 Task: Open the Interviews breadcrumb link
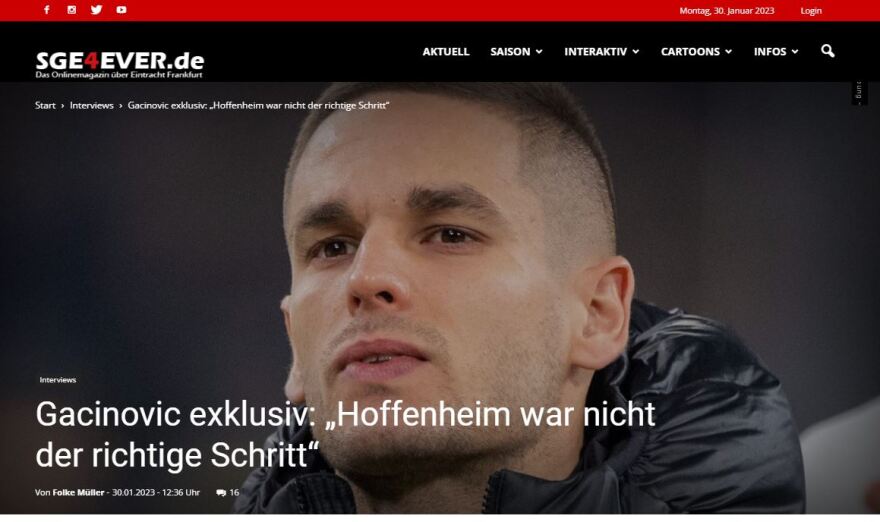tap(91, 106)
